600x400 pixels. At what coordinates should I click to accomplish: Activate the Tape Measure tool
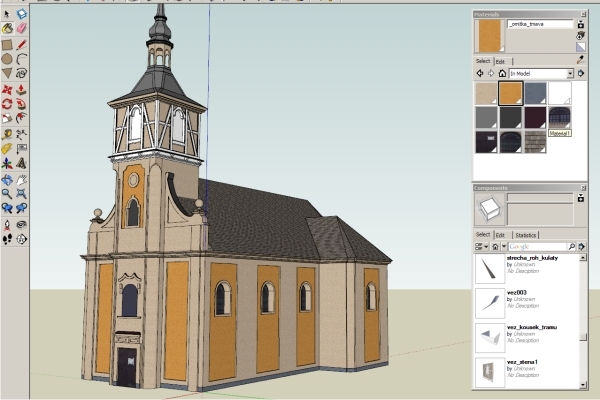pyautogui.click(x=7, y=133)
